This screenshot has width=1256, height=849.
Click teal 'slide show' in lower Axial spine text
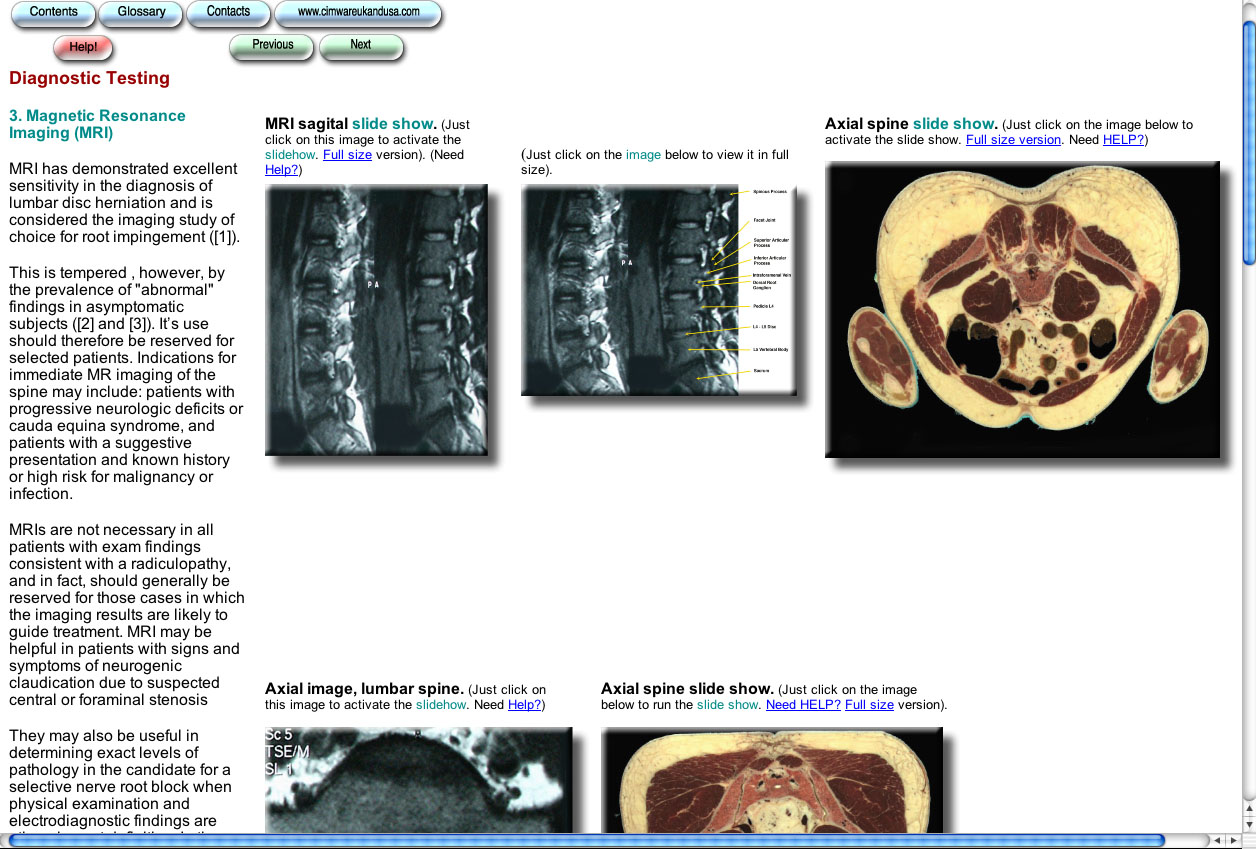(727, 705)
